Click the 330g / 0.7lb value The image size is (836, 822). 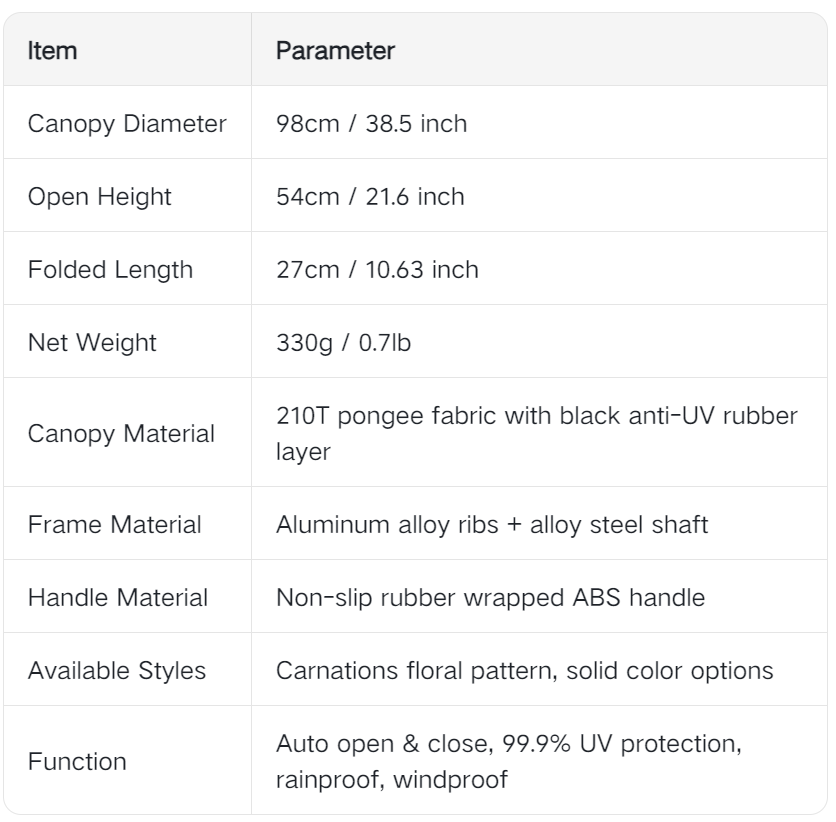click(344, 343)
